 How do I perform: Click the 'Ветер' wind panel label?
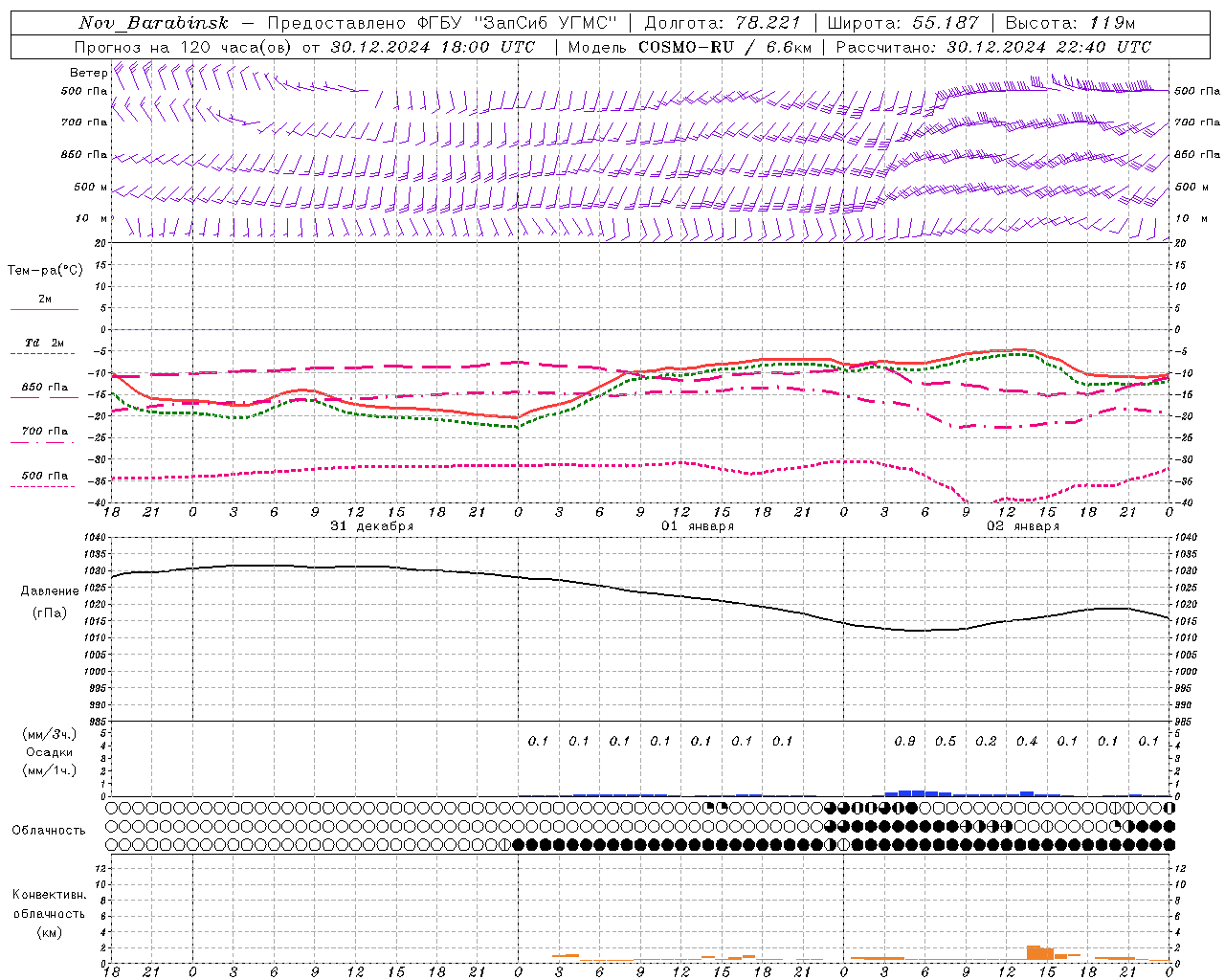pyautogui.click(x=88, y=73)
